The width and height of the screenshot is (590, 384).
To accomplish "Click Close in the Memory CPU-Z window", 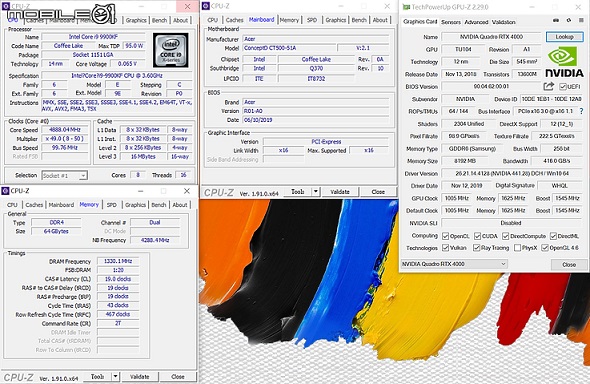I will point(178,376).
